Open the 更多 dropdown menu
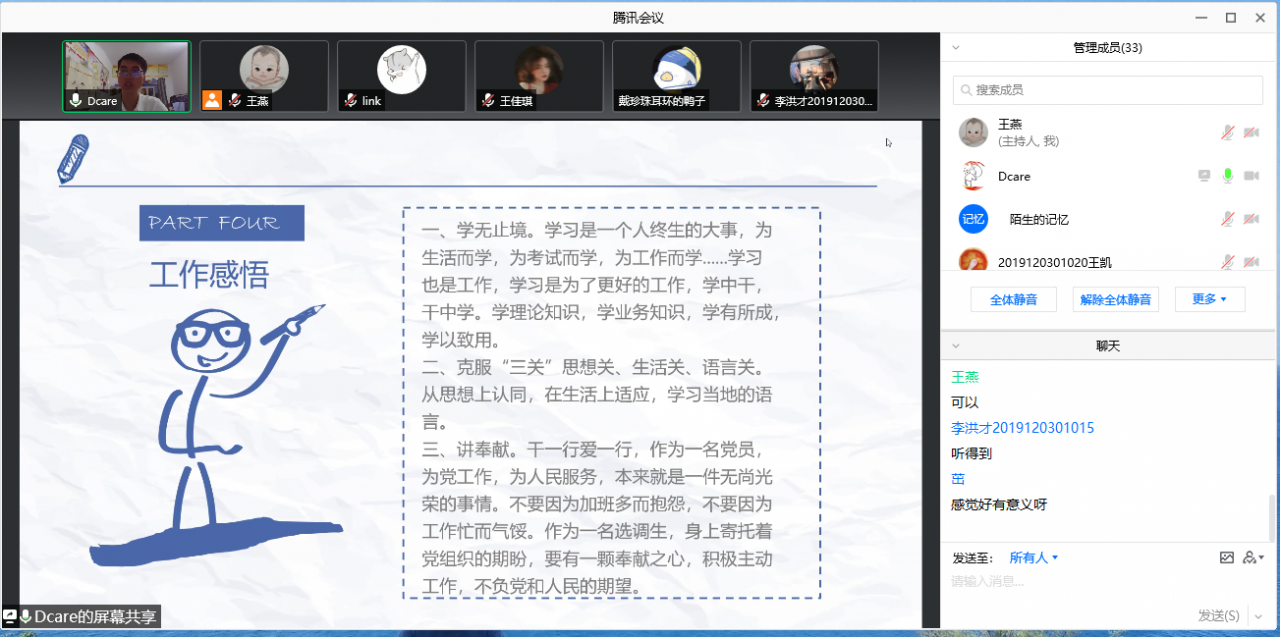 pyautogui.click(x=1209, y=298)
